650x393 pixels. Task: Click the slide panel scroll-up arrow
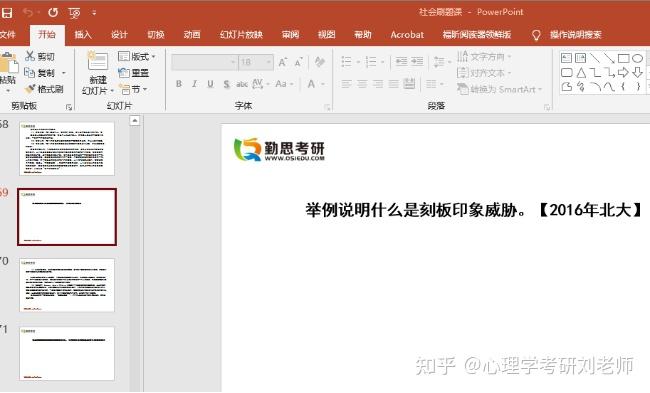pos(135,121)
